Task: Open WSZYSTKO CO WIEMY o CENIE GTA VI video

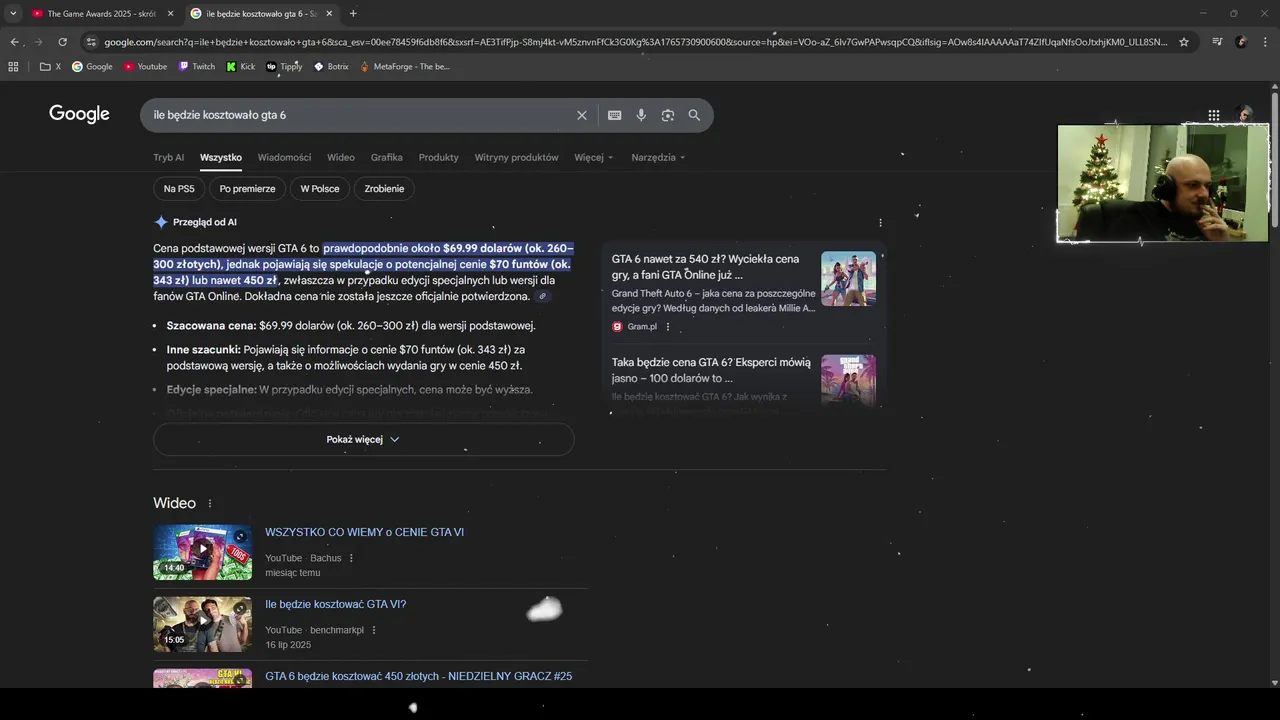Action: (x=364, y=532)
